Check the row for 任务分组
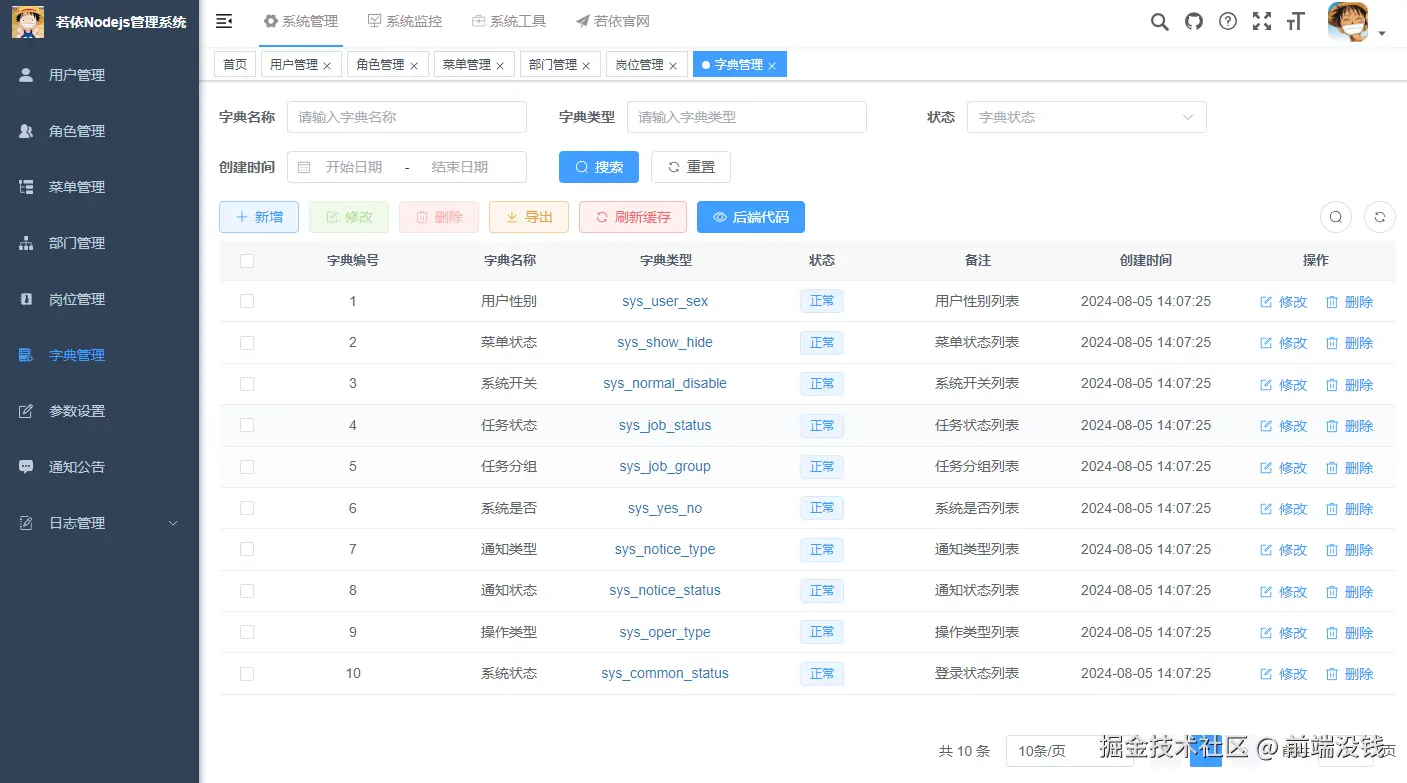This screenshot has height=783, width=1407. (x=247, y=467)
